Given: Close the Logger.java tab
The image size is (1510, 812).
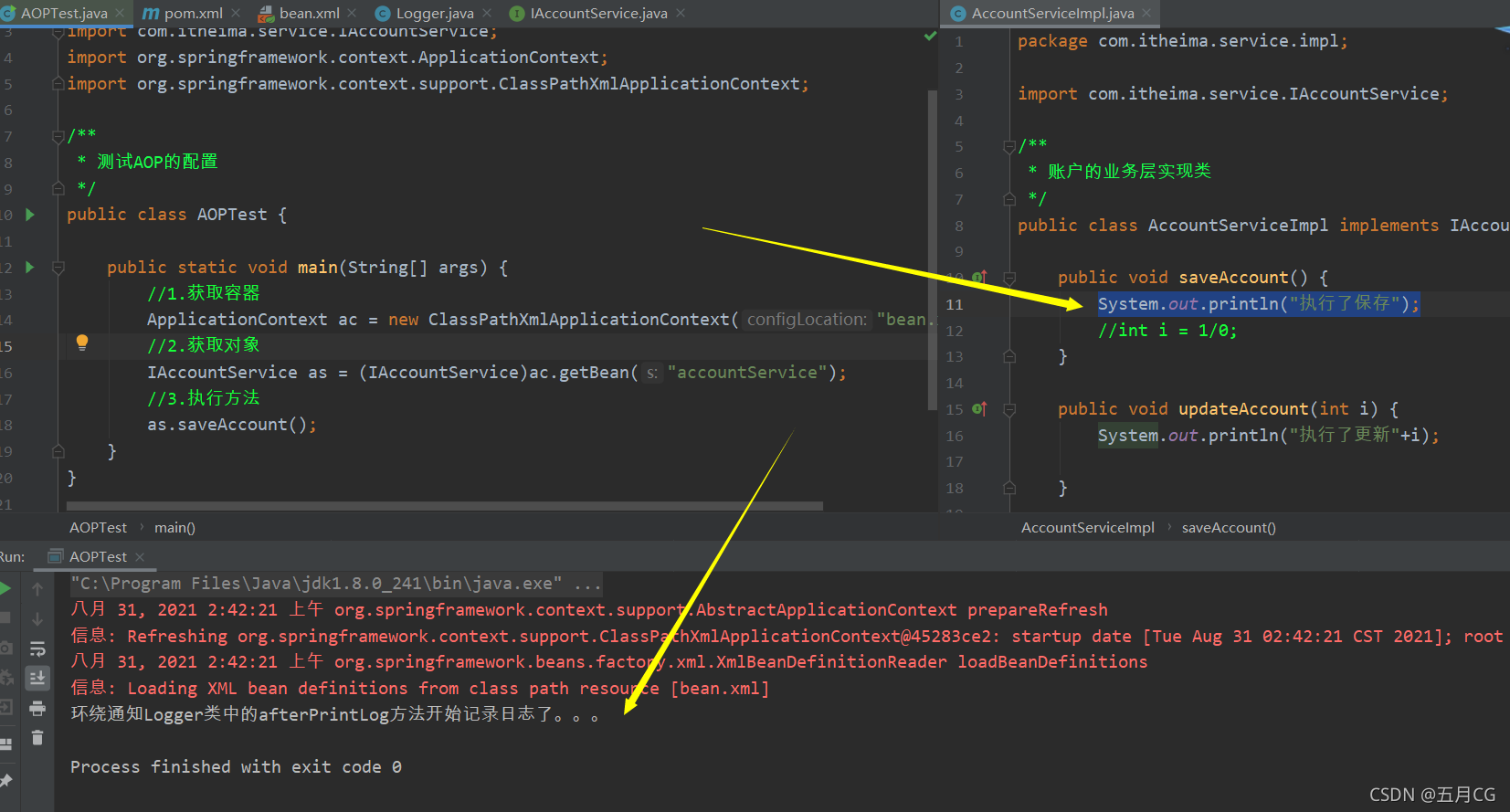Looking at the screenshot, I should [488, 14].
